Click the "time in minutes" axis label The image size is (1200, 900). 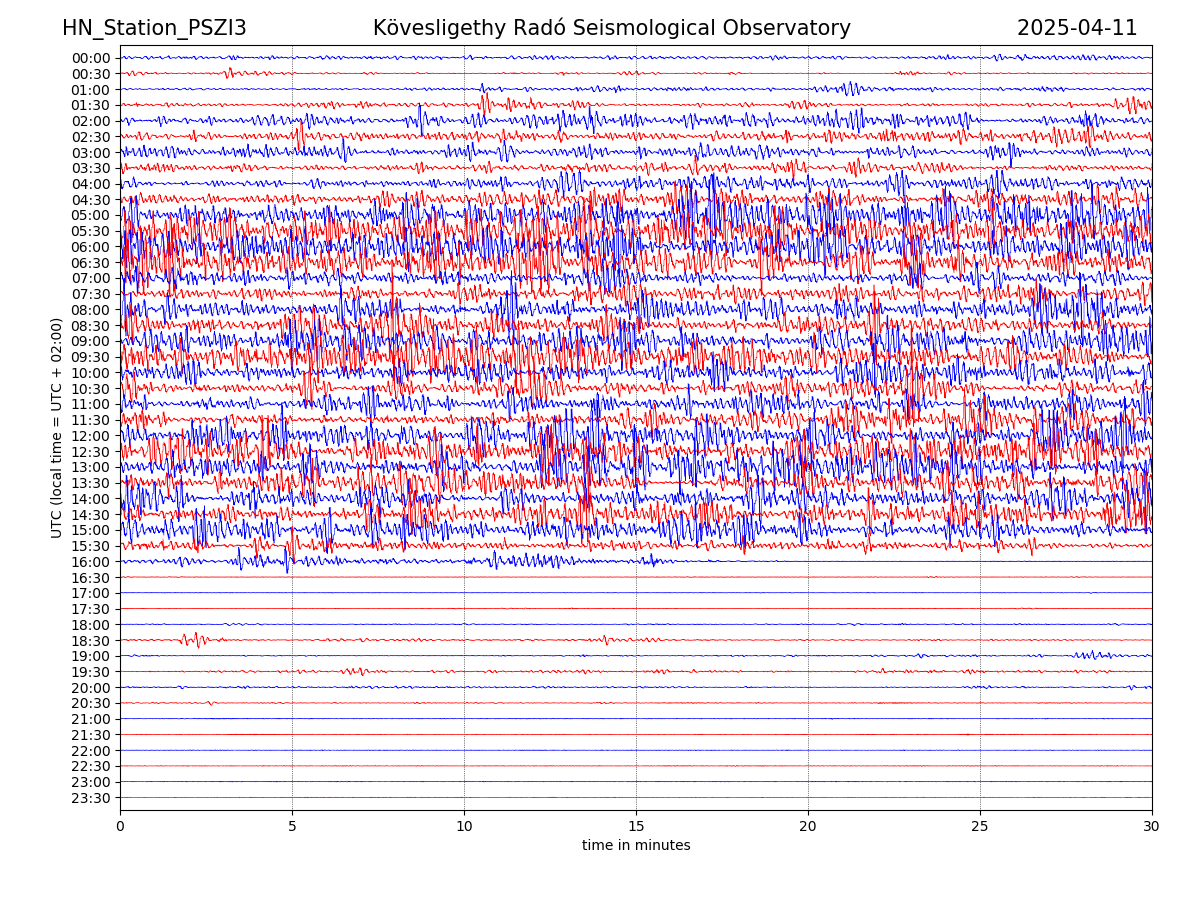click(636, 846)
